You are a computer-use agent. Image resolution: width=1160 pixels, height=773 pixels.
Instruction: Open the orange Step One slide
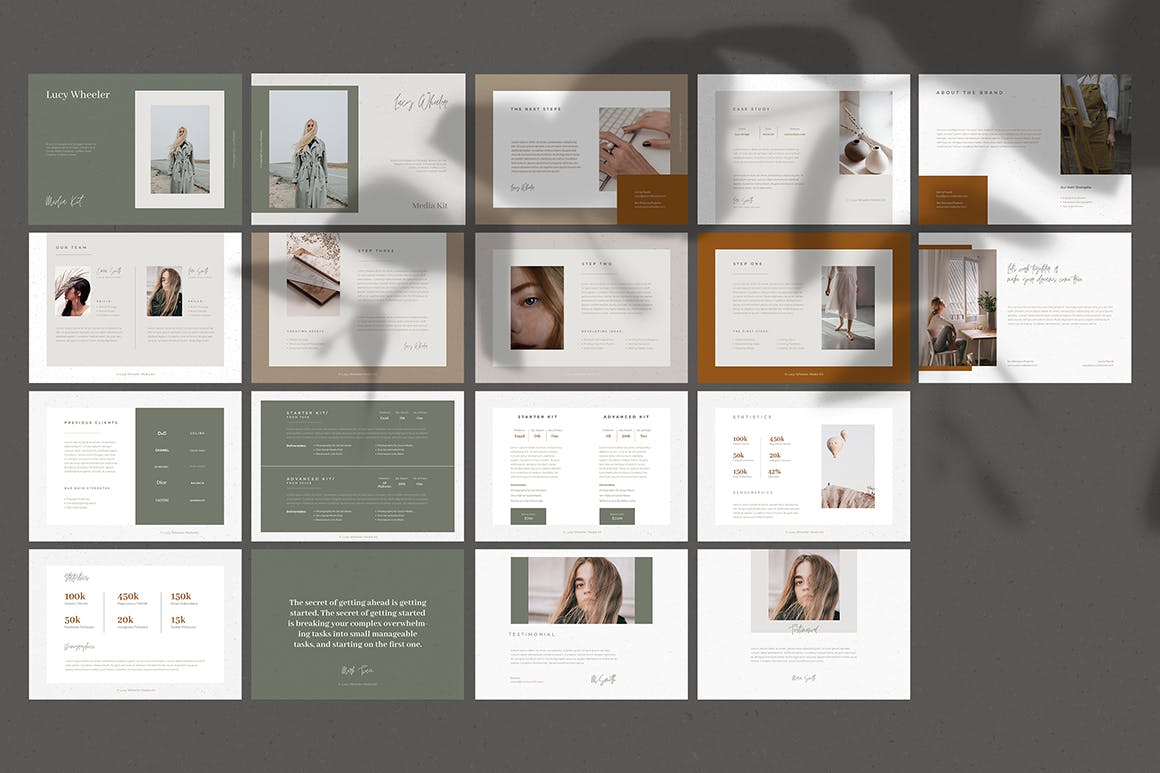803,307
